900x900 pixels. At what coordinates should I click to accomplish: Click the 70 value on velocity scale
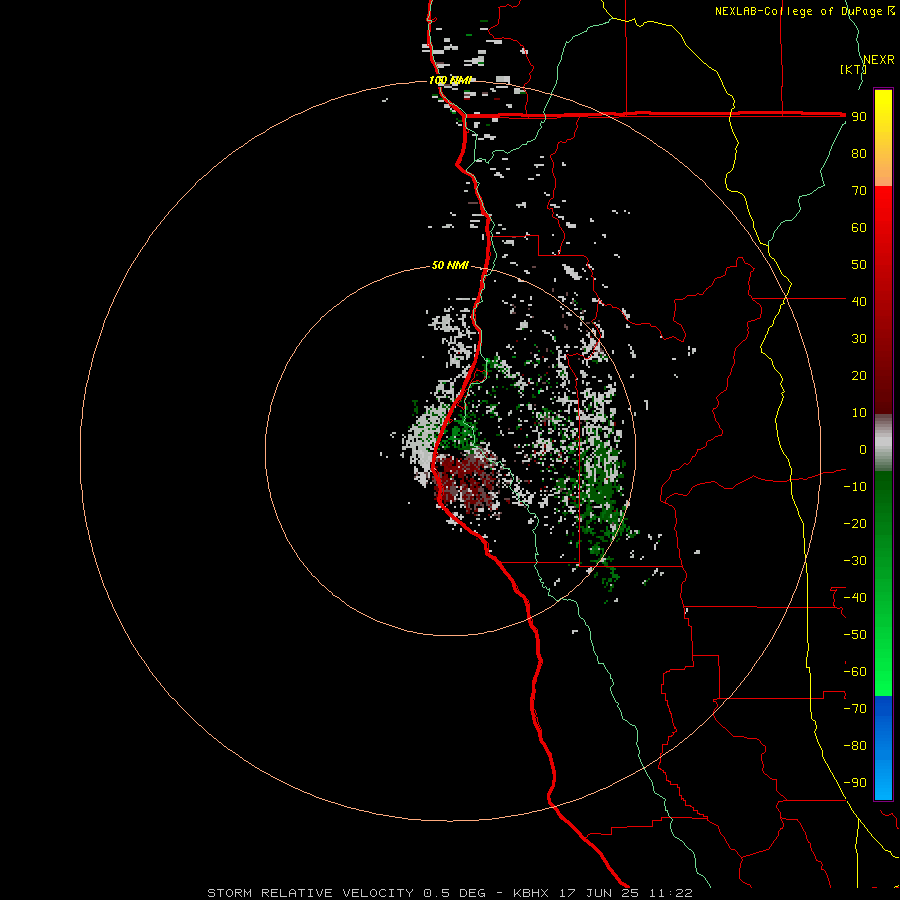coord(859,191)
